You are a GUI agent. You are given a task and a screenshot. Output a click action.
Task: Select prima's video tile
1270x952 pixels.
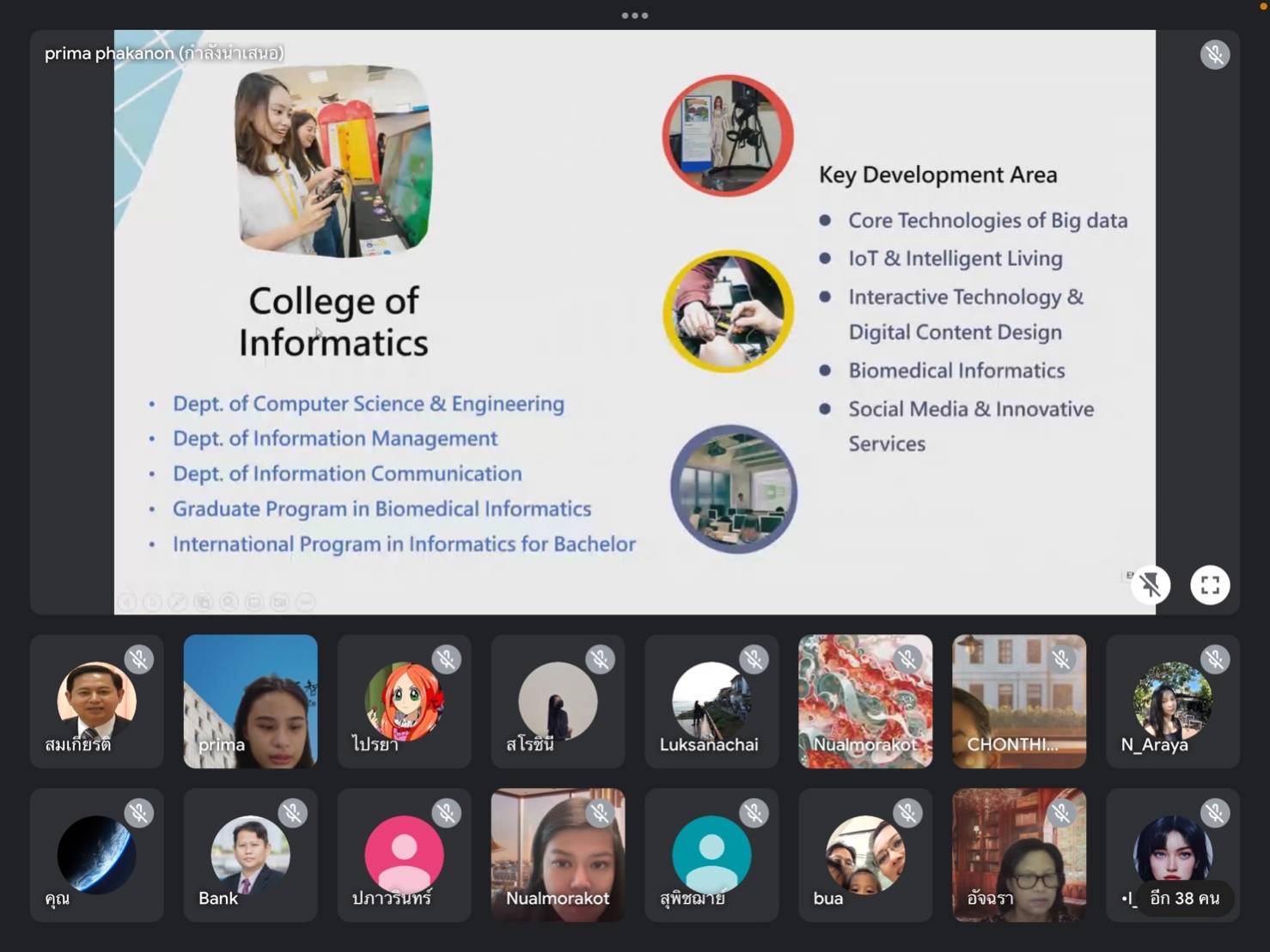pyautogui.click(x=250, y=701)
